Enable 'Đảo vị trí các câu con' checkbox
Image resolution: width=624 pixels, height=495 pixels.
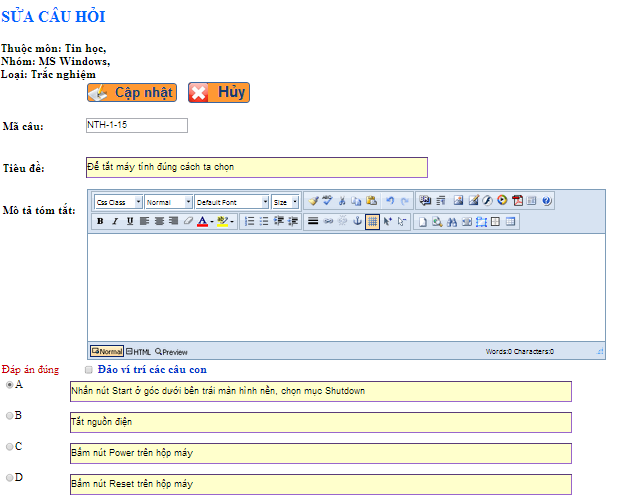click(89, 370)
